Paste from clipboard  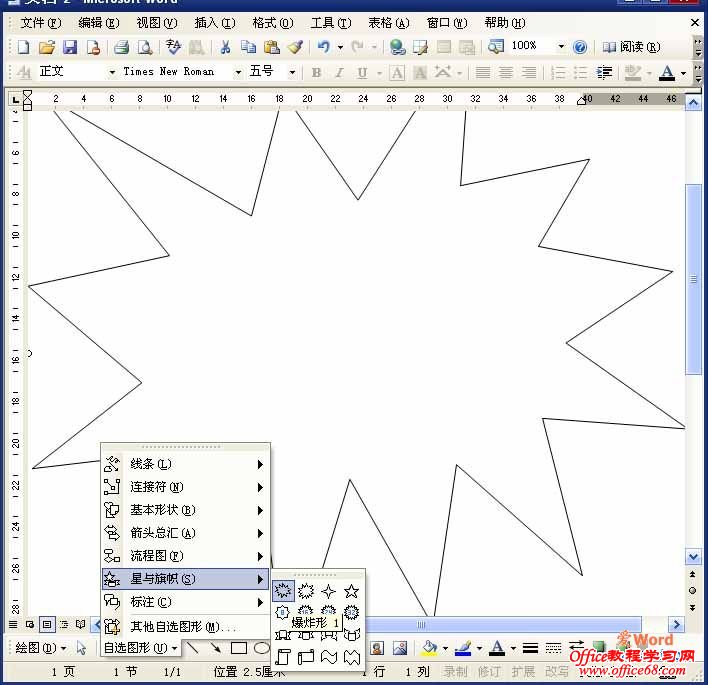tap(272, 47)
